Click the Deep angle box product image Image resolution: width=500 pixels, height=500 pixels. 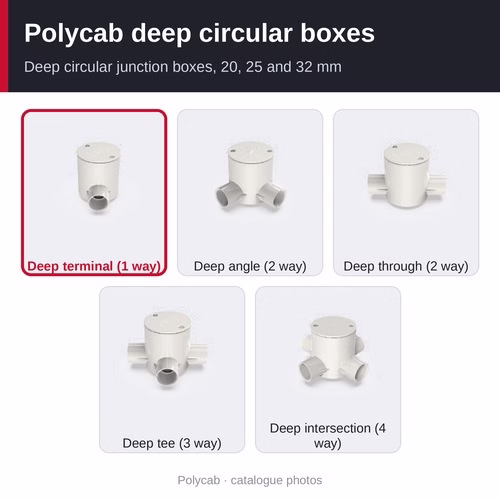pos(251,175)
